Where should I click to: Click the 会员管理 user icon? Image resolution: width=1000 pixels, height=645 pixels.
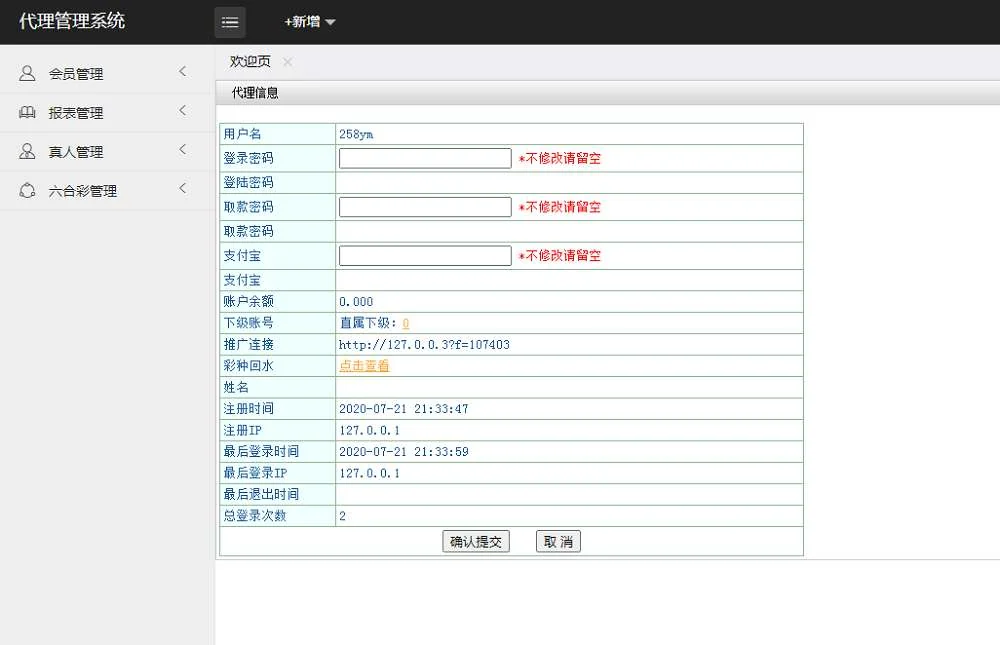28,73
